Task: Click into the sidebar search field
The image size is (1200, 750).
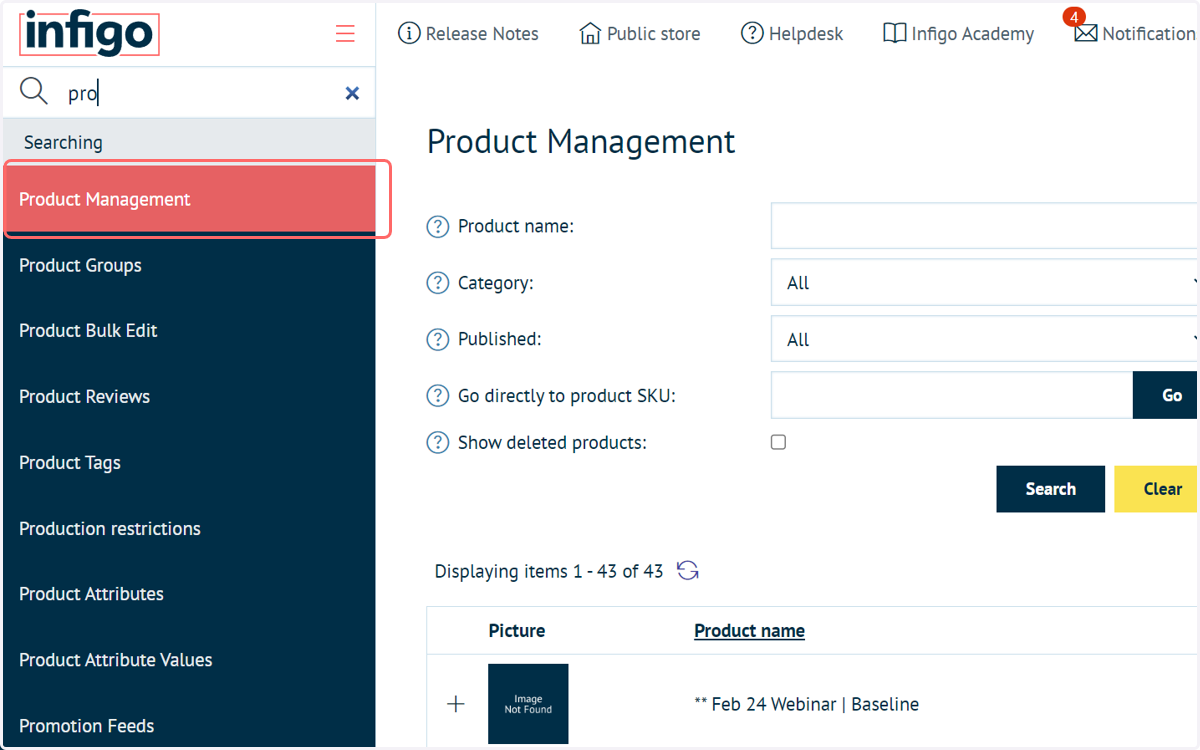Action: pos(200,93)
